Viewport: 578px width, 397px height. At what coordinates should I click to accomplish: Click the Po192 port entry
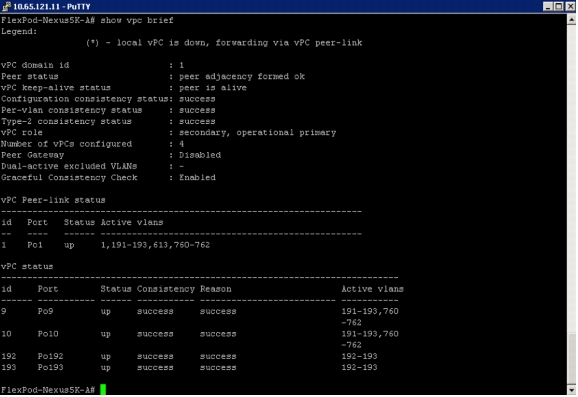[51, 356]
